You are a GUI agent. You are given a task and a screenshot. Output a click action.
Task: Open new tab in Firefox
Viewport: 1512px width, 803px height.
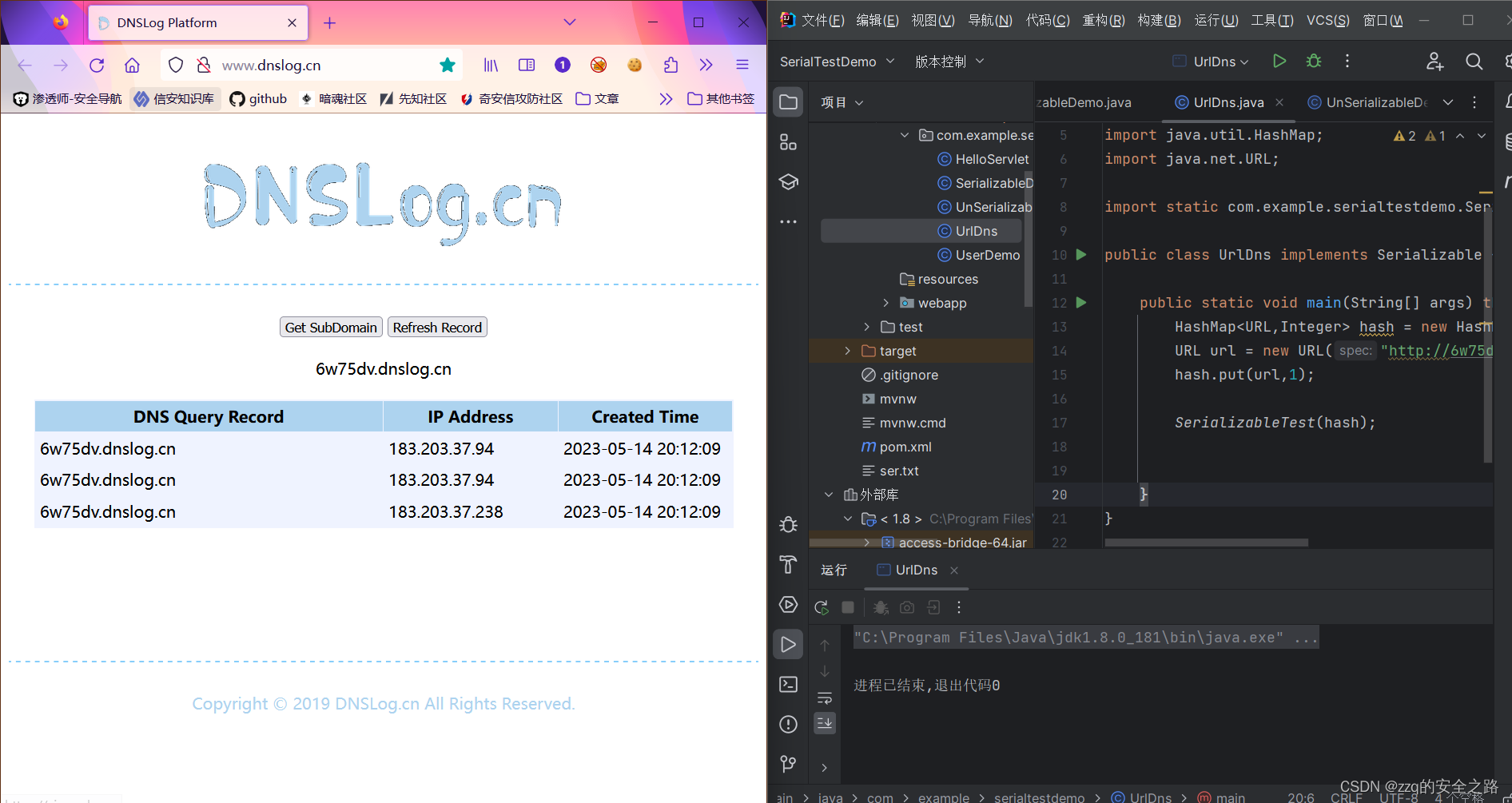point(329,23)
